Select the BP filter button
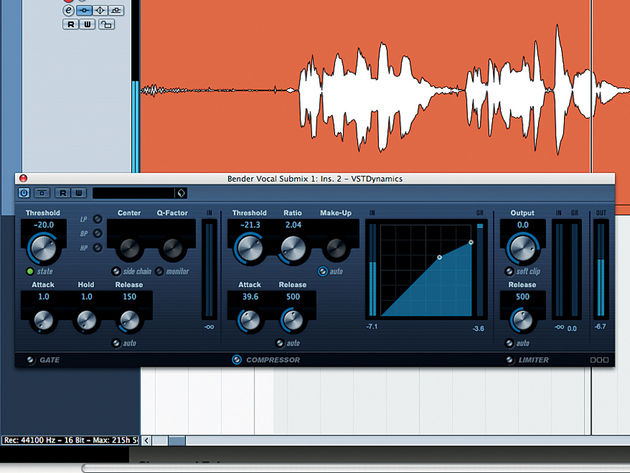This screenshot has width=630, height=473. (x=98, y=233)
